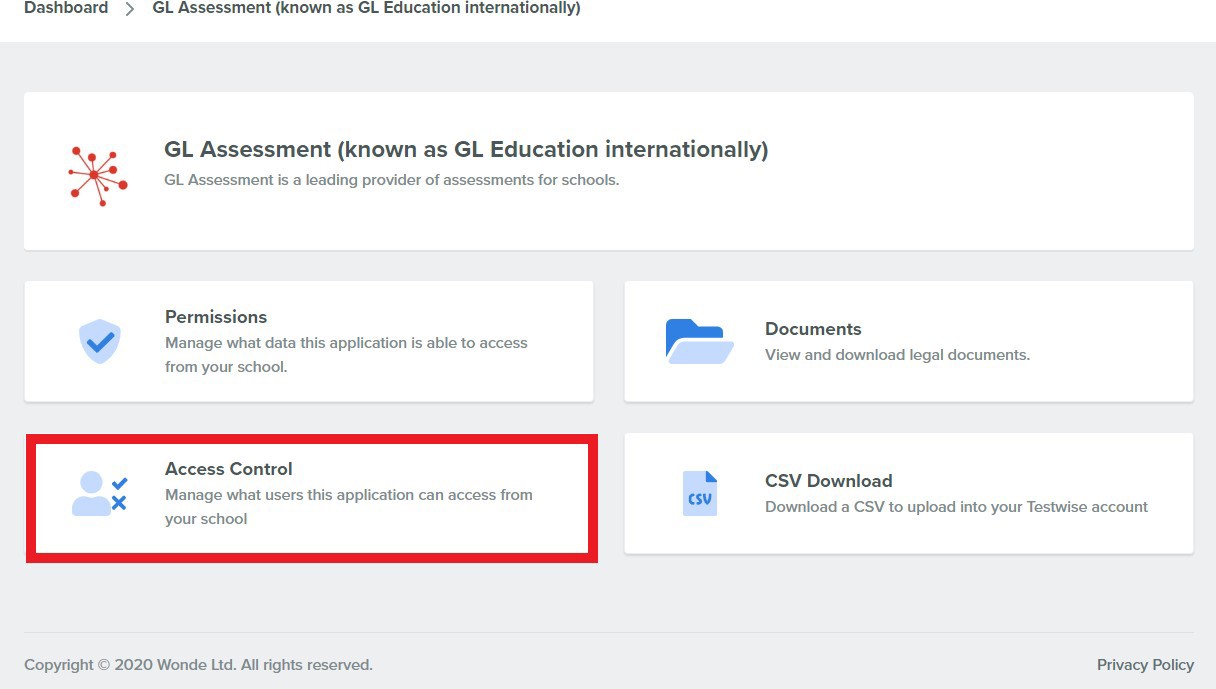Open the Access Control heading

[x=229, y=468]
